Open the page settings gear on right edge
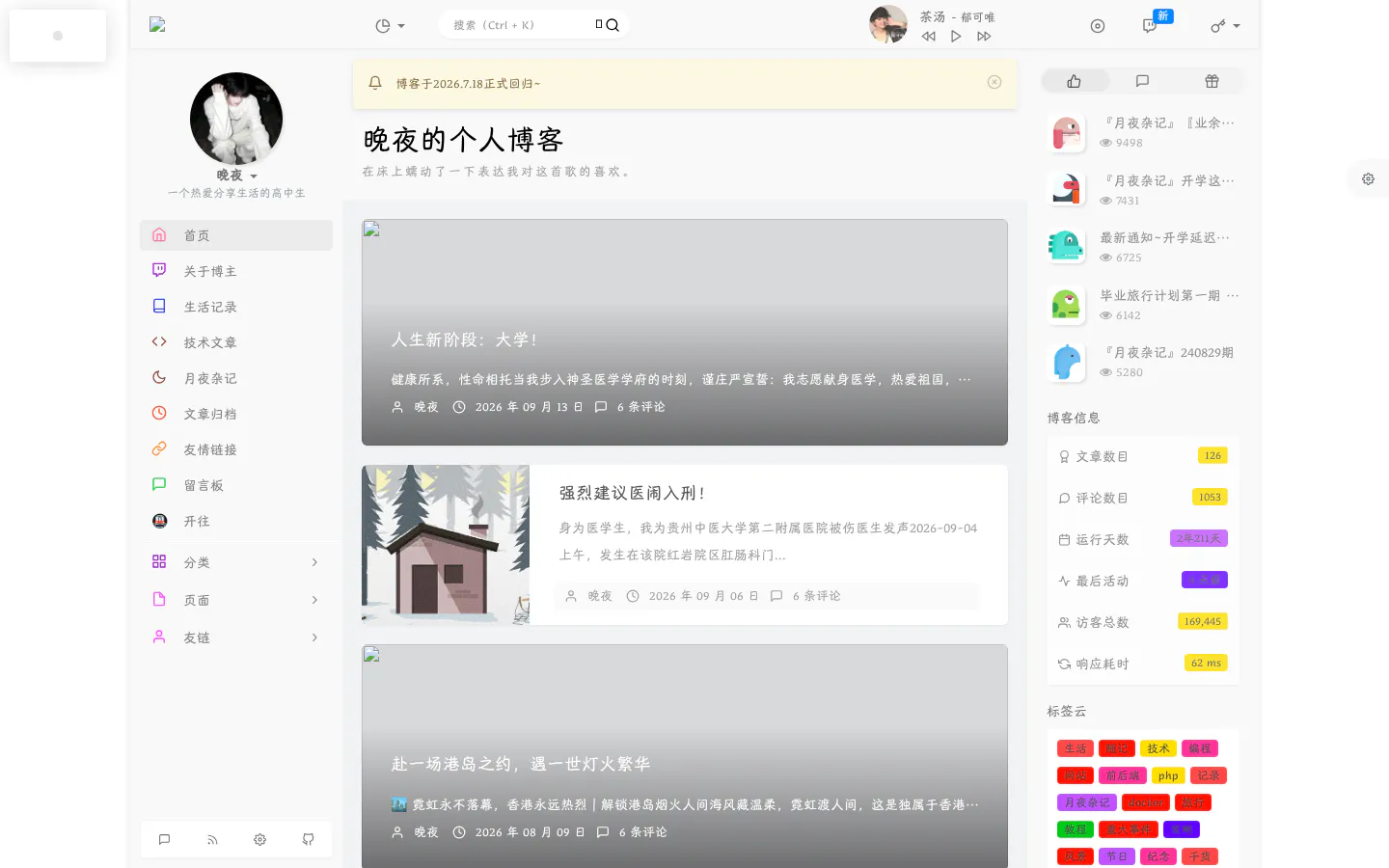This screenshot has width=1389, height=868. (x=1368, y=178)
